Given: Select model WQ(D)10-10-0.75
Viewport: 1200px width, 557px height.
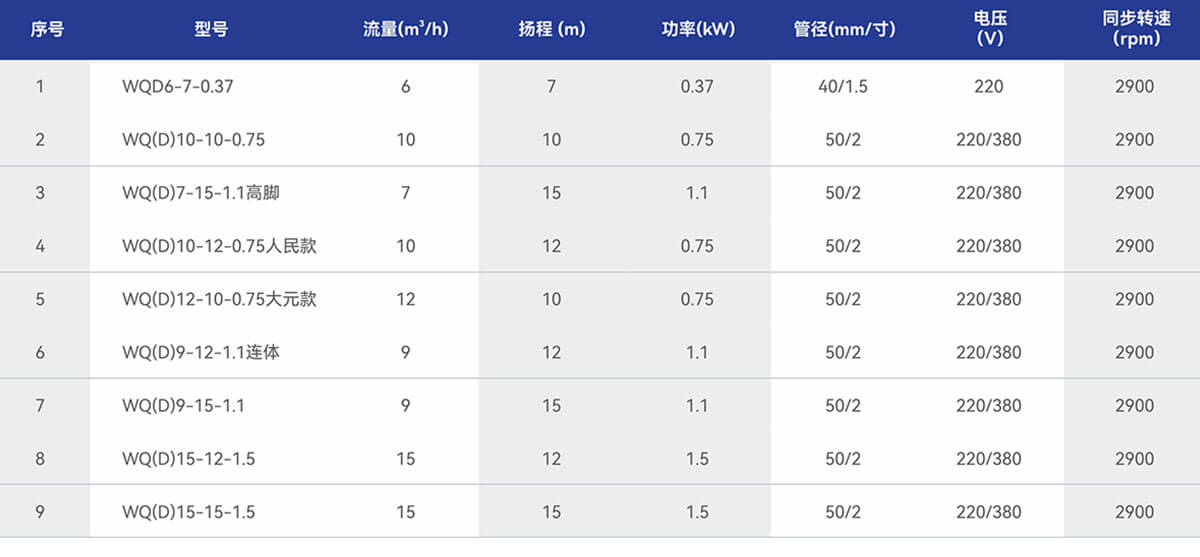Looking at the screenshot, I should tap(193, 140).
